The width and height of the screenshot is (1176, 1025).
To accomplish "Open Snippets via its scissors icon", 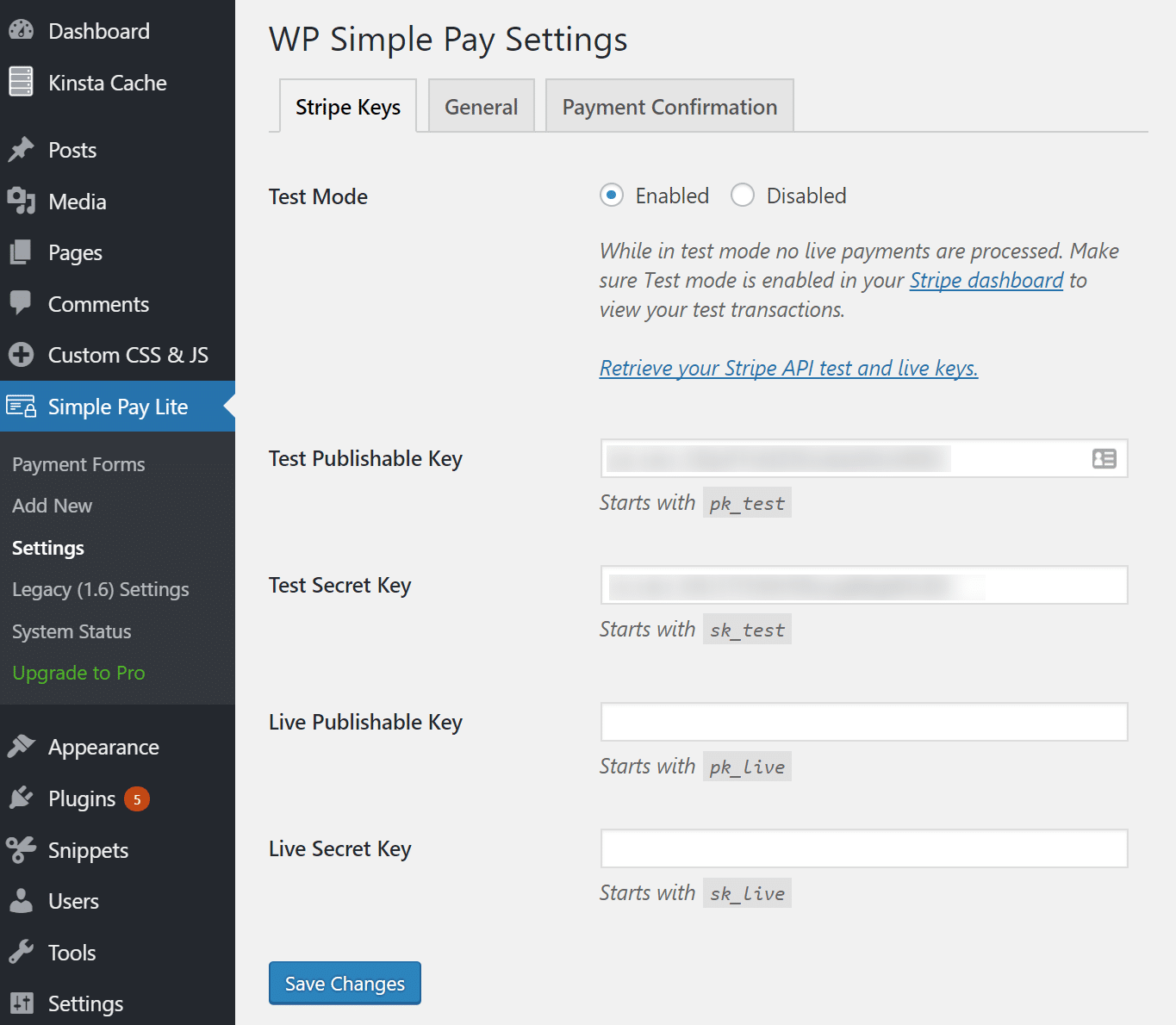I will click(x=22, y=849).
